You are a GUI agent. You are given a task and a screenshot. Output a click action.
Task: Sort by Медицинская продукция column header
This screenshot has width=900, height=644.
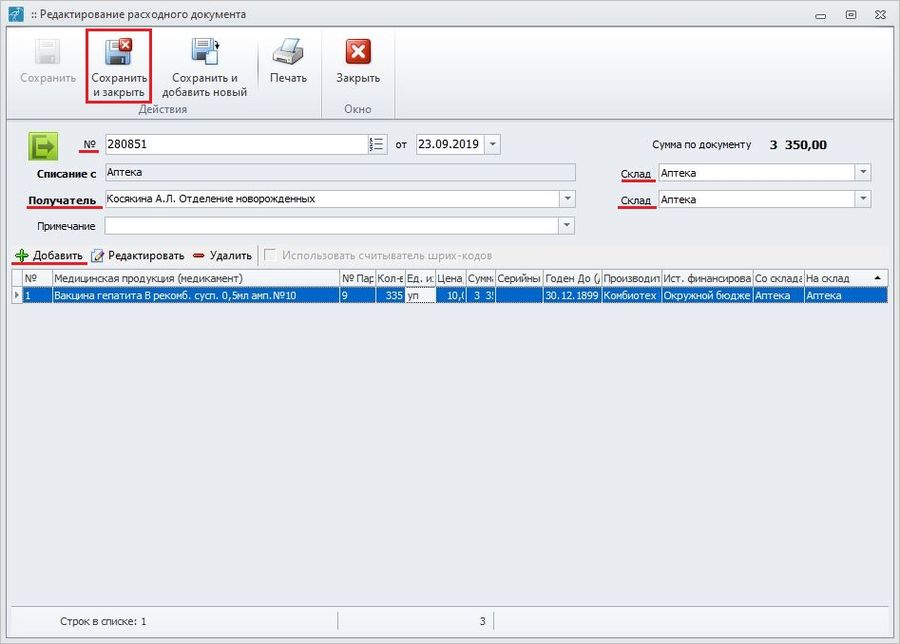[x=195, y=278]
